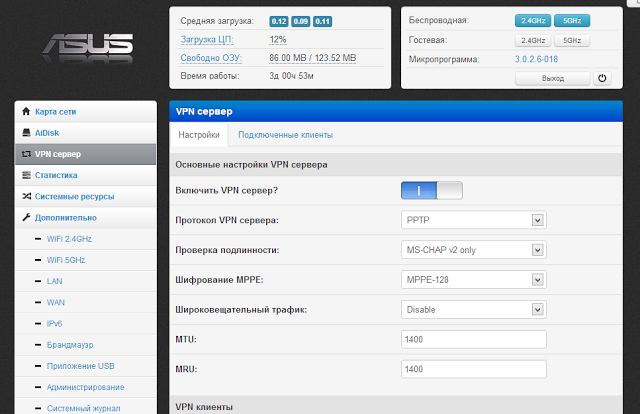Open Протокол VPN сервера dropdown

[473, 220]
